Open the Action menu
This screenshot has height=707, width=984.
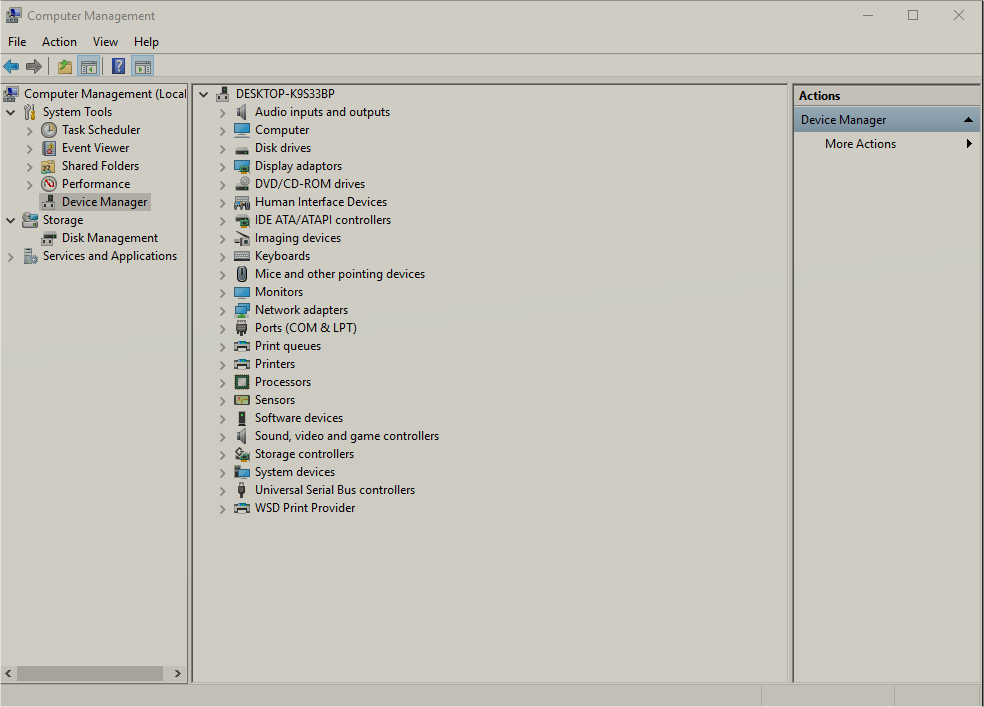59,41
